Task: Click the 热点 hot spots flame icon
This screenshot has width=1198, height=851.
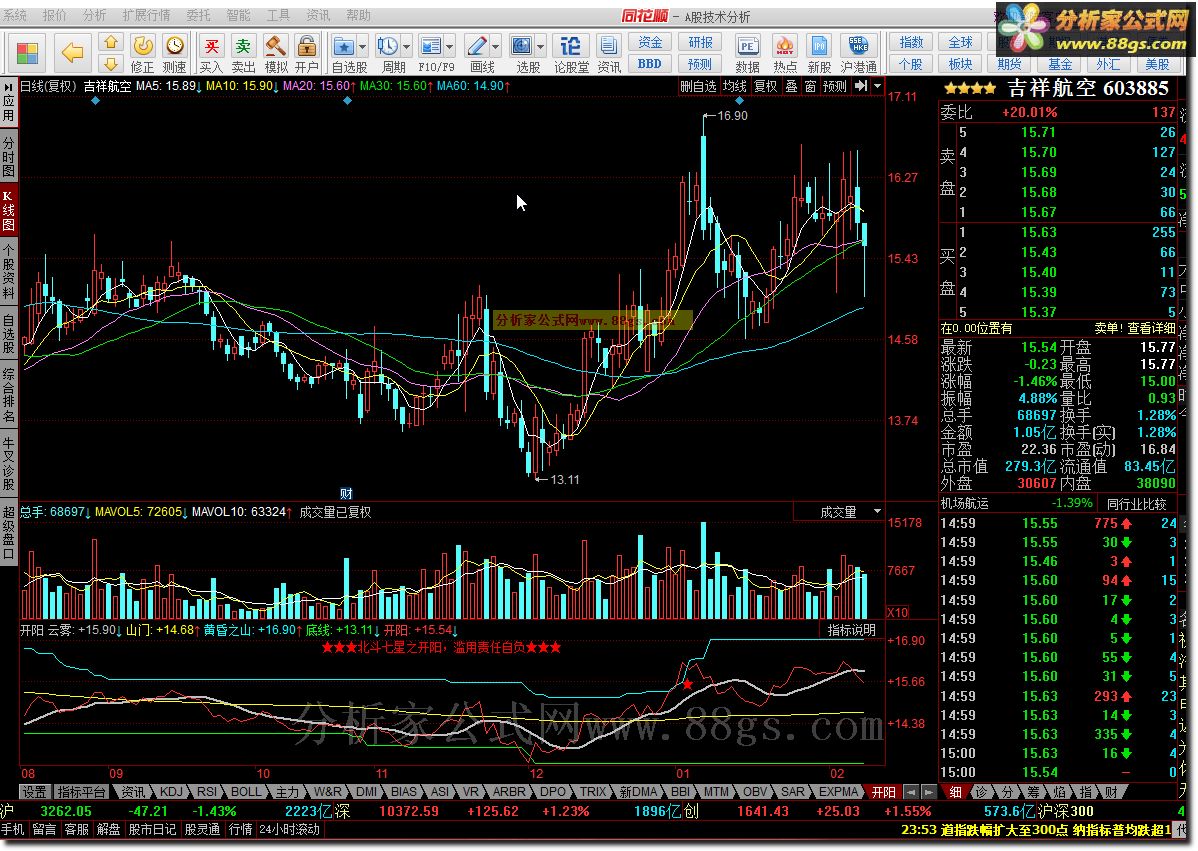Action: click(x=784, y=53)
